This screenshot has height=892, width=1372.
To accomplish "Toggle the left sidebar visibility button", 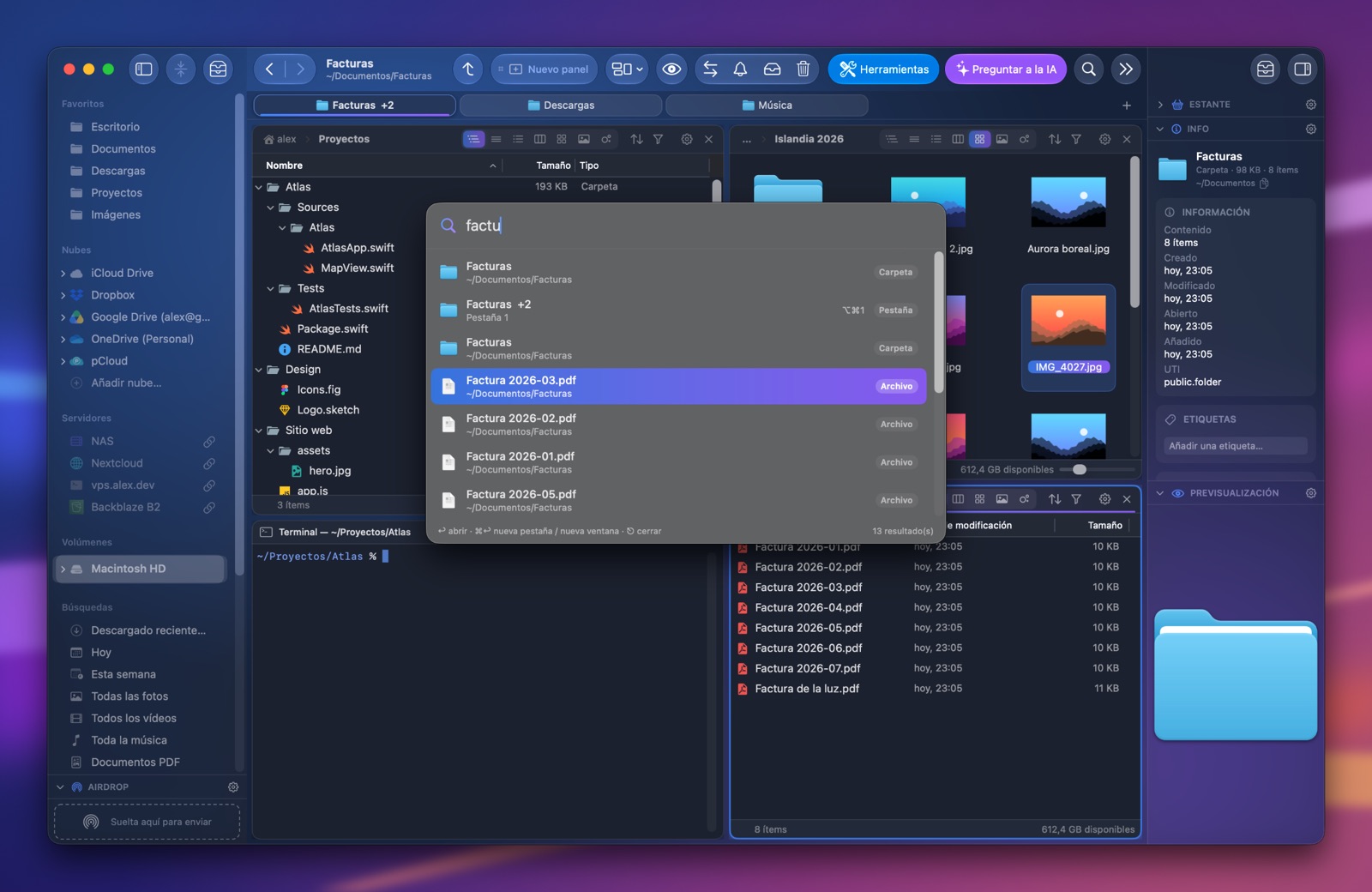I will 144,69.
